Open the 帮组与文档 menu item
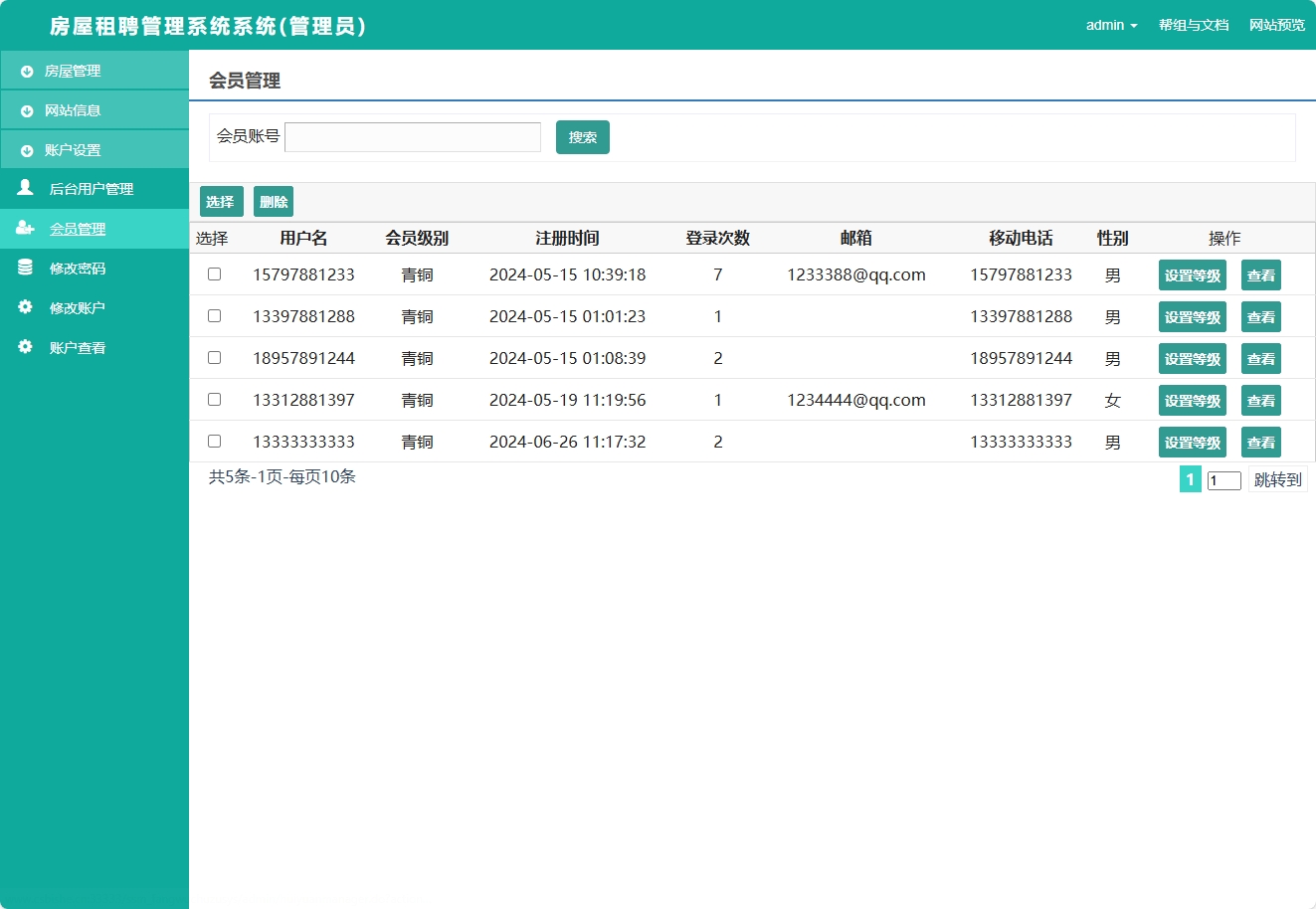This screenshot has height=909, width=1316. coord(1193,25)
